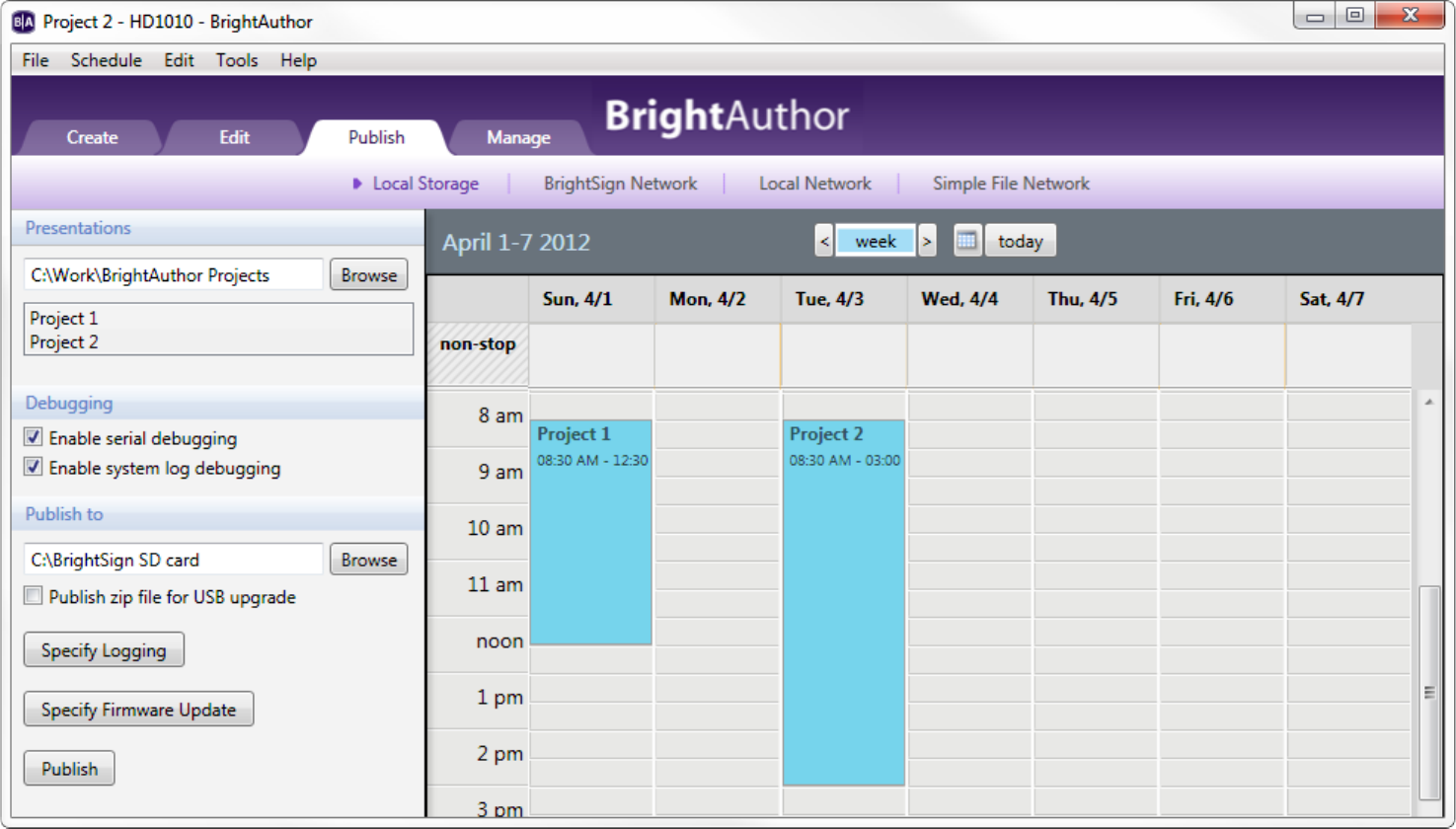This screenshot has height=829, width=1456.
Task: Switch to the Create tab
Action: coord(92,137)
